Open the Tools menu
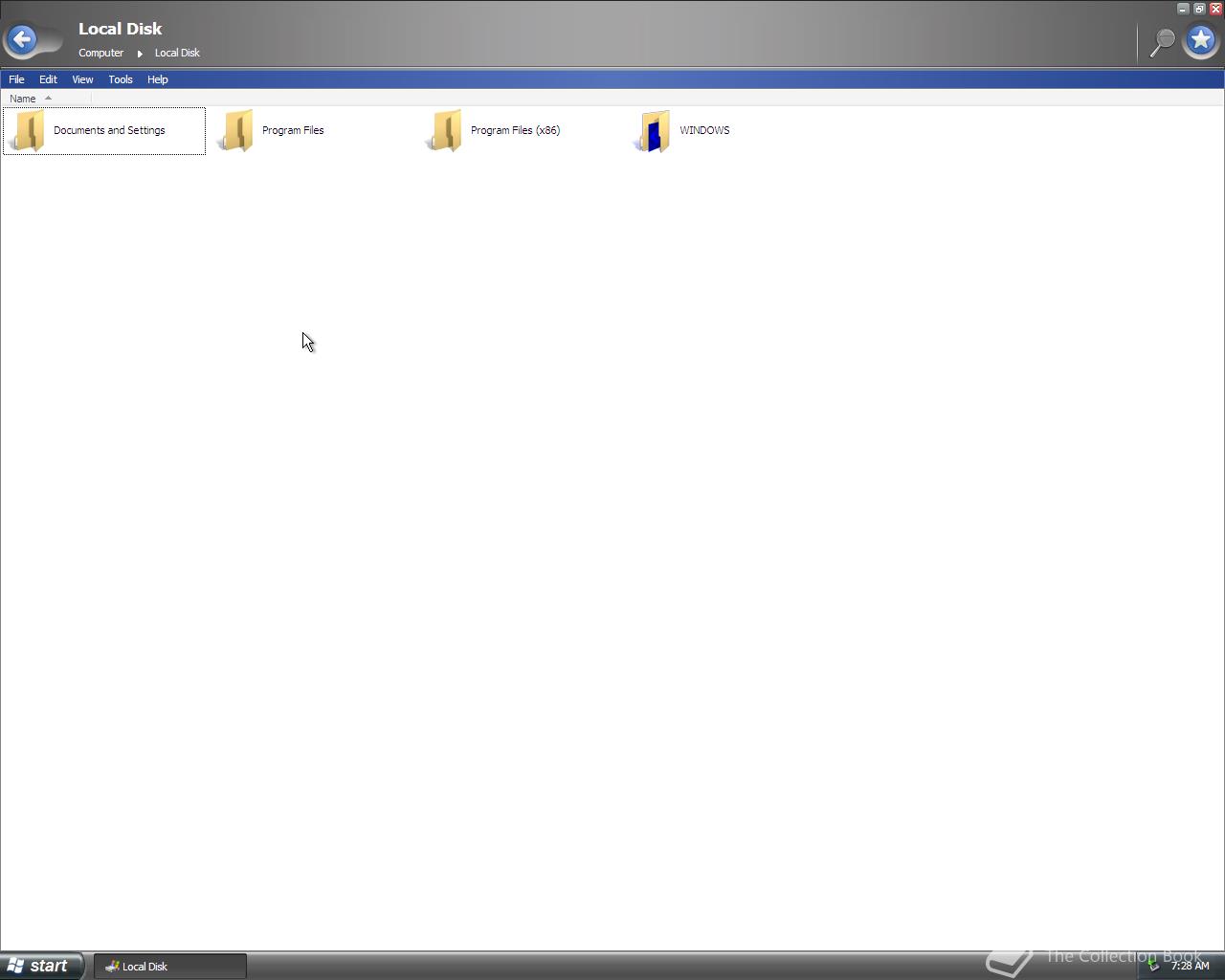 tap(121, 79)
